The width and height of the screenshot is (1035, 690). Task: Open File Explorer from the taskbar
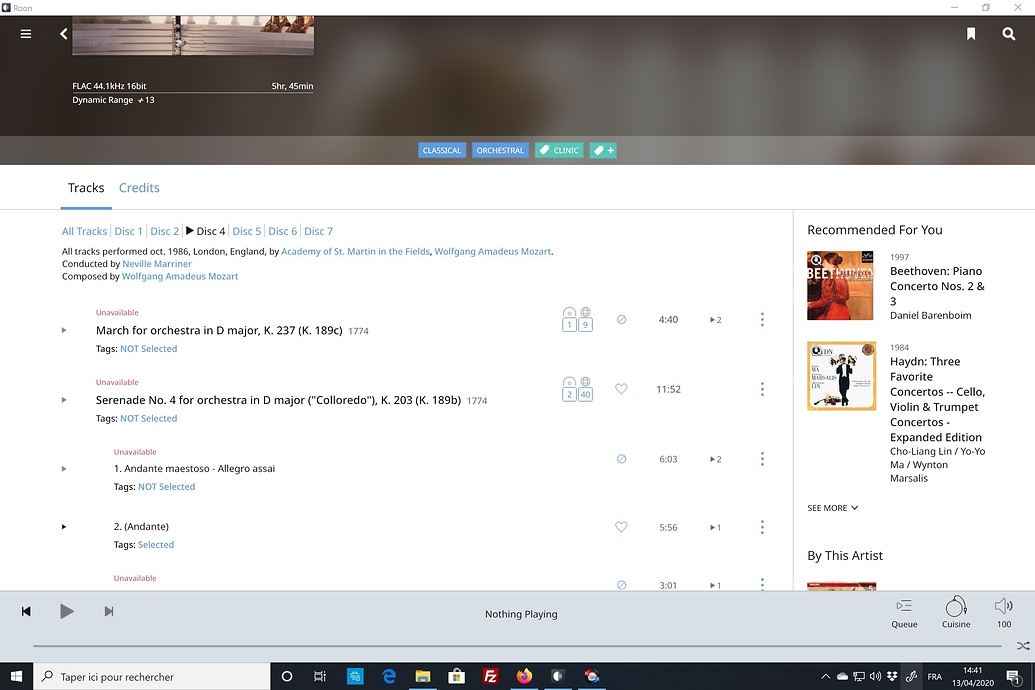(422, 676)
